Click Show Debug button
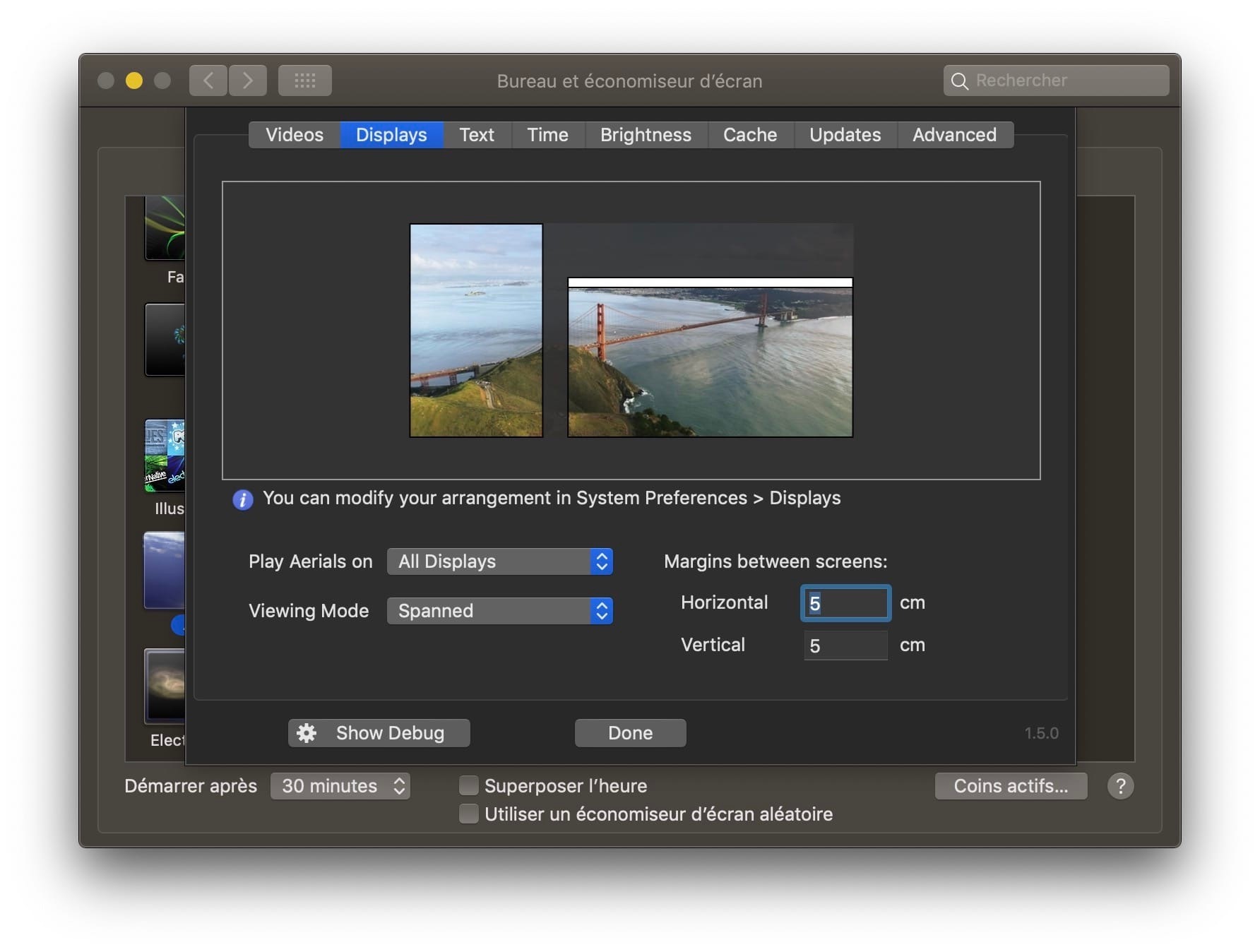Image resolution: width=1260 pixels, height=952 pixels. (379, 733)
